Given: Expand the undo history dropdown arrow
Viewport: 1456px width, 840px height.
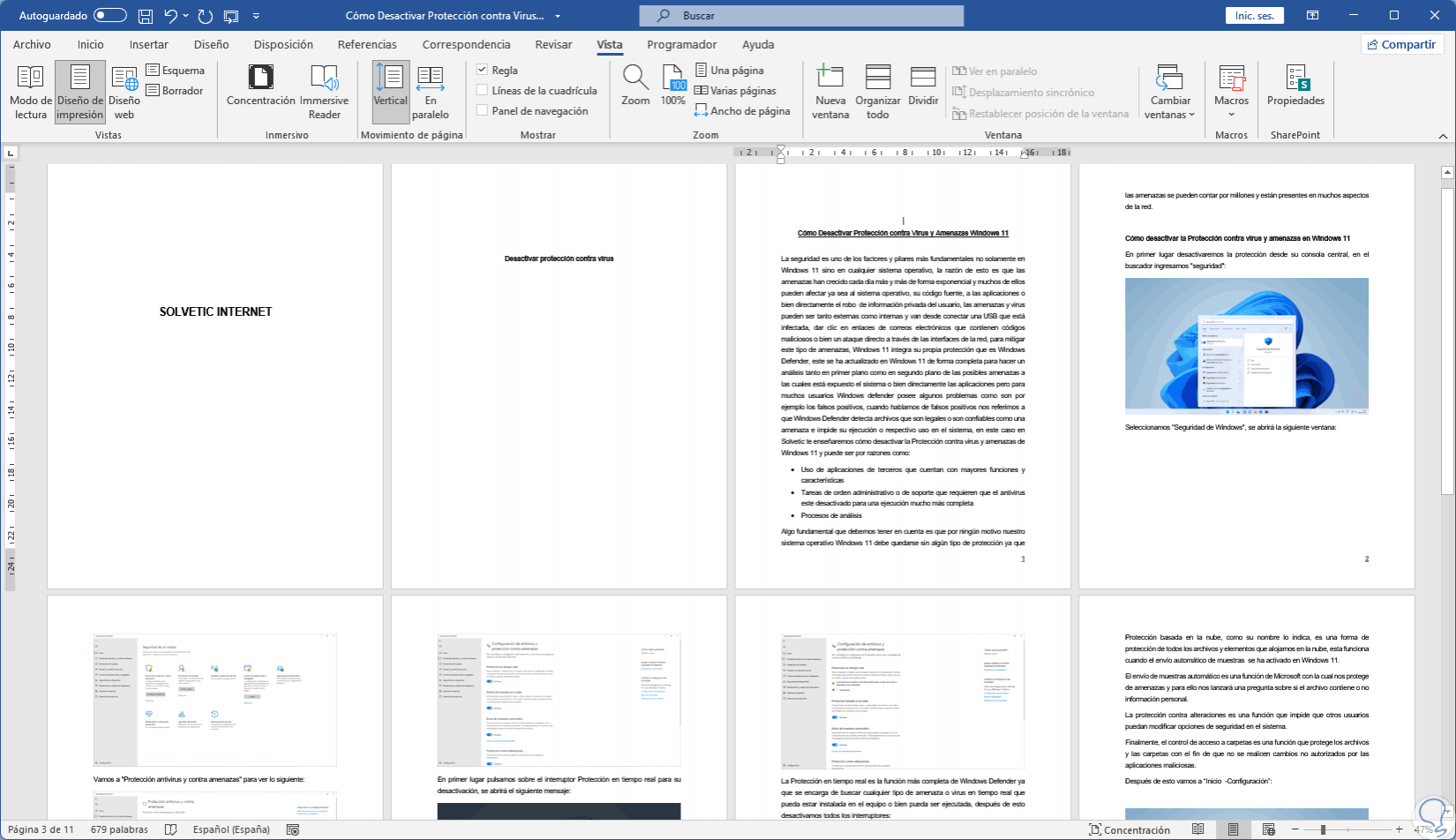Looking at the screenshot, I should tap(187, 16).
